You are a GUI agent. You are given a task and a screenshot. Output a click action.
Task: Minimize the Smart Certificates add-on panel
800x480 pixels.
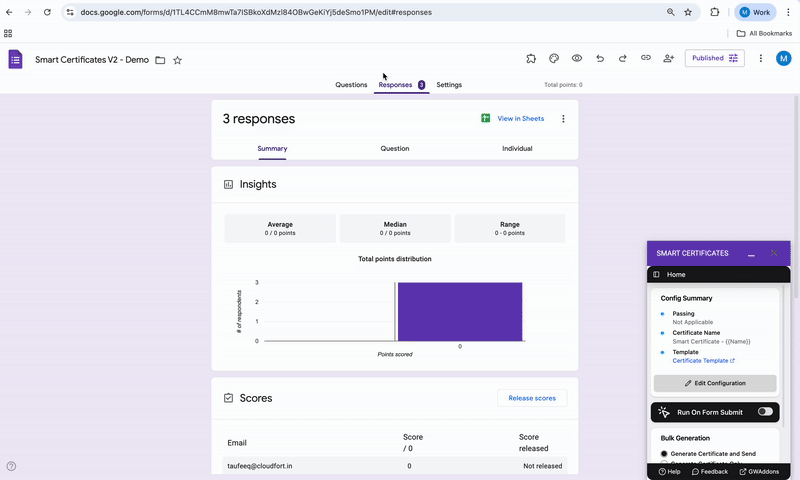point(751,254)
